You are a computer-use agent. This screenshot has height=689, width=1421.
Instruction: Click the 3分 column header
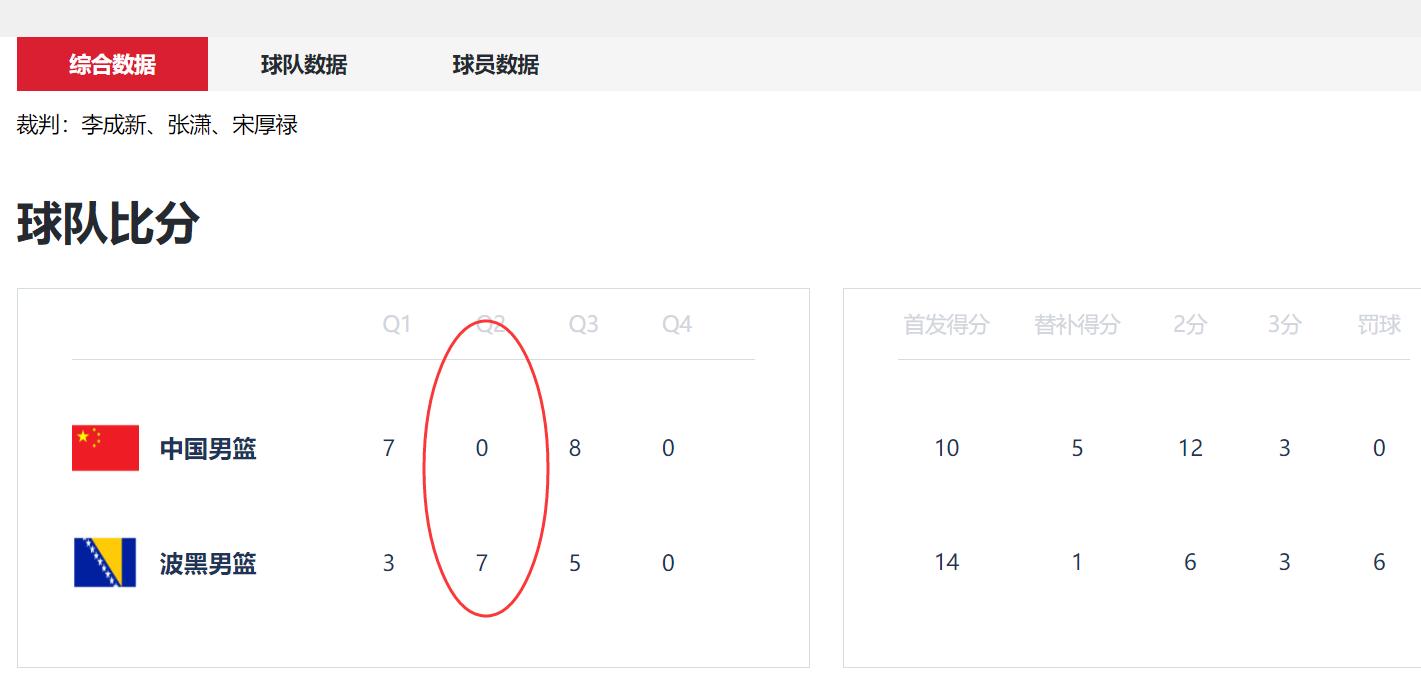1284,324
